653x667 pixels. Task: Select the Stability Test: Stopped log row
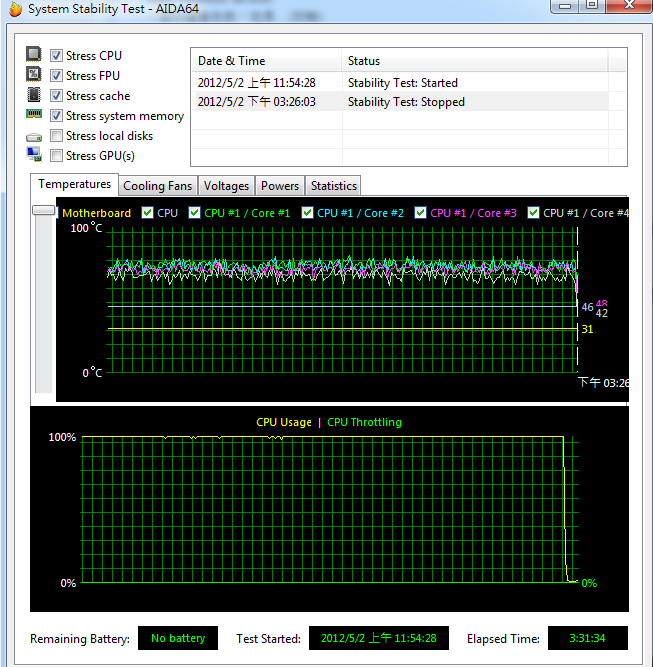(x=400, y=102)
